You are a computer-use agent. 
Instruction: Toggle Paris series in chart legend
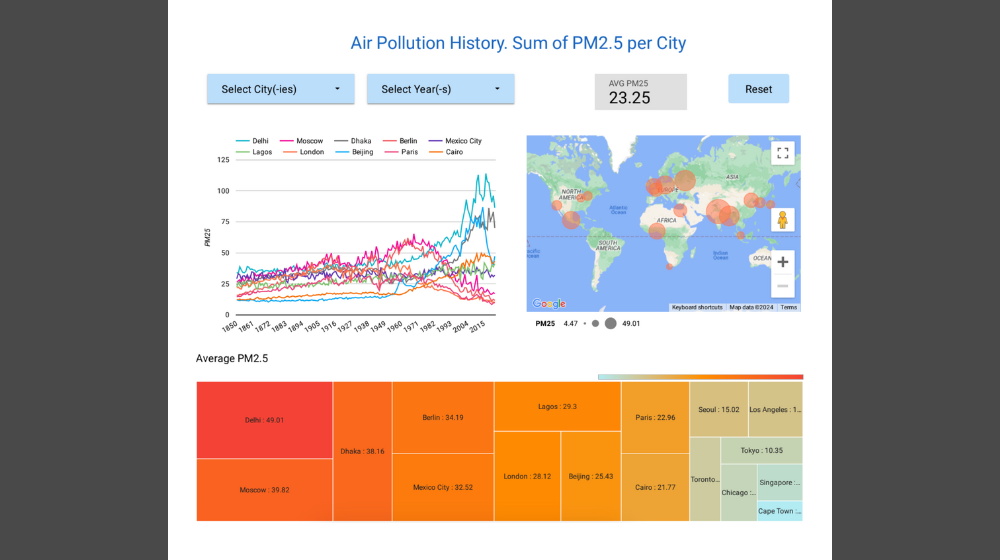point(401,152)
